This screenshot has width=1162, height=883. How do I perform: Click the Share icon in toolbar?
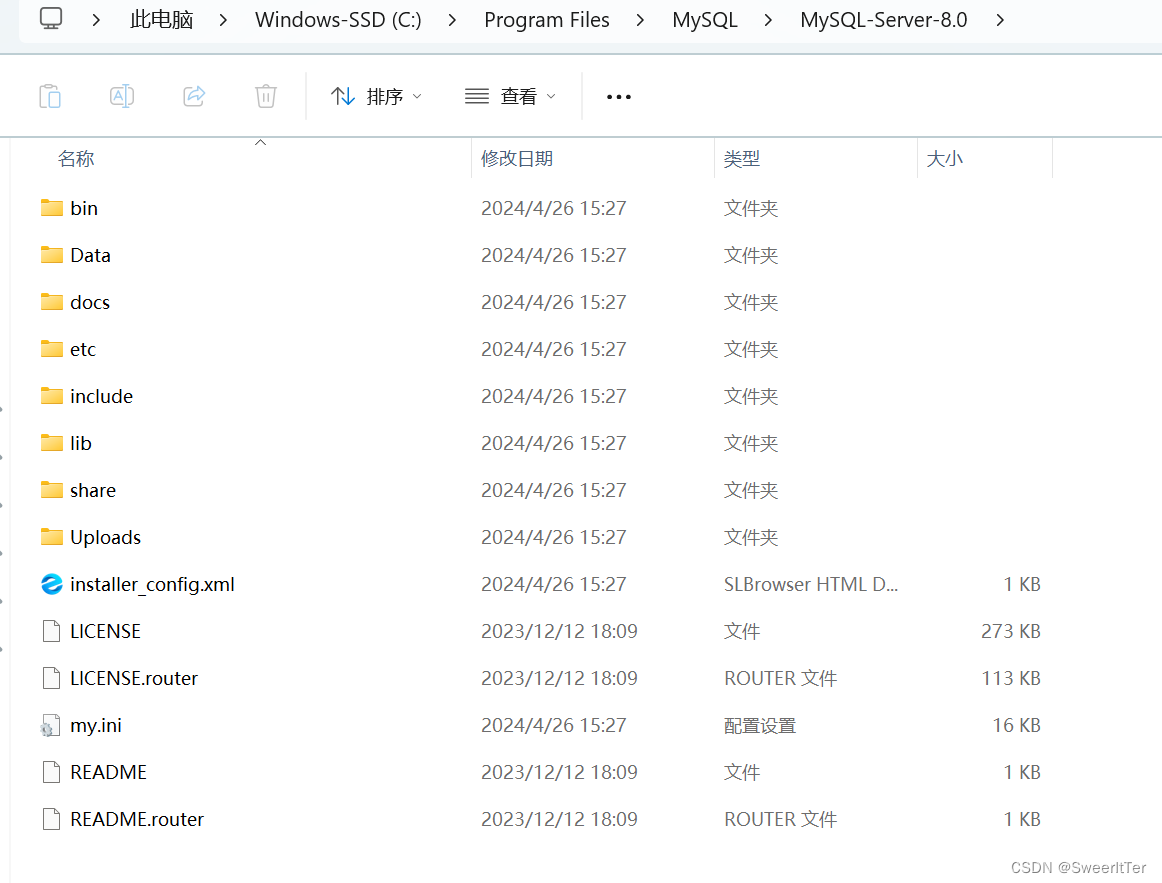click(194, 96)
